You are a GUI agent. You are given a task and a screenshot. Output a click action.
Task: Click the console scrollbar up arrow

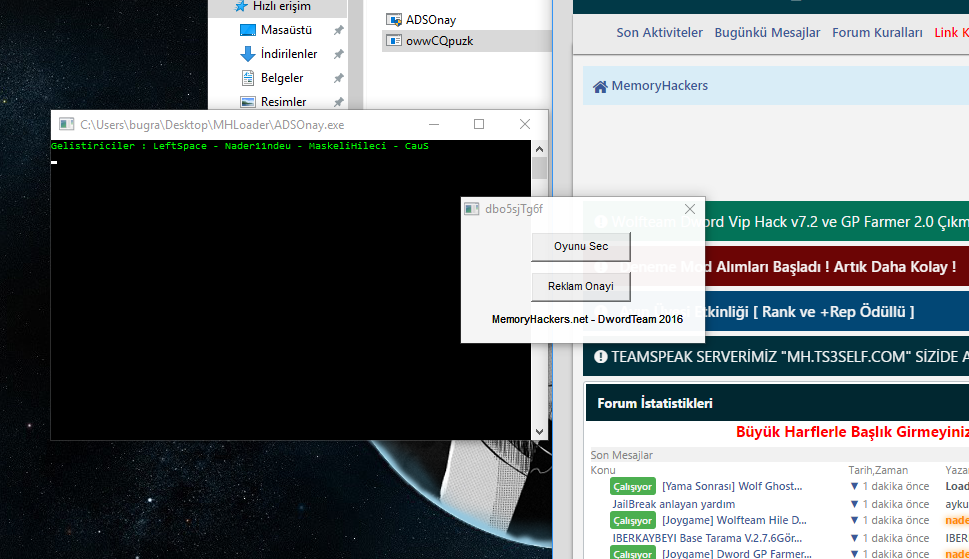click(x=539, y=149)
